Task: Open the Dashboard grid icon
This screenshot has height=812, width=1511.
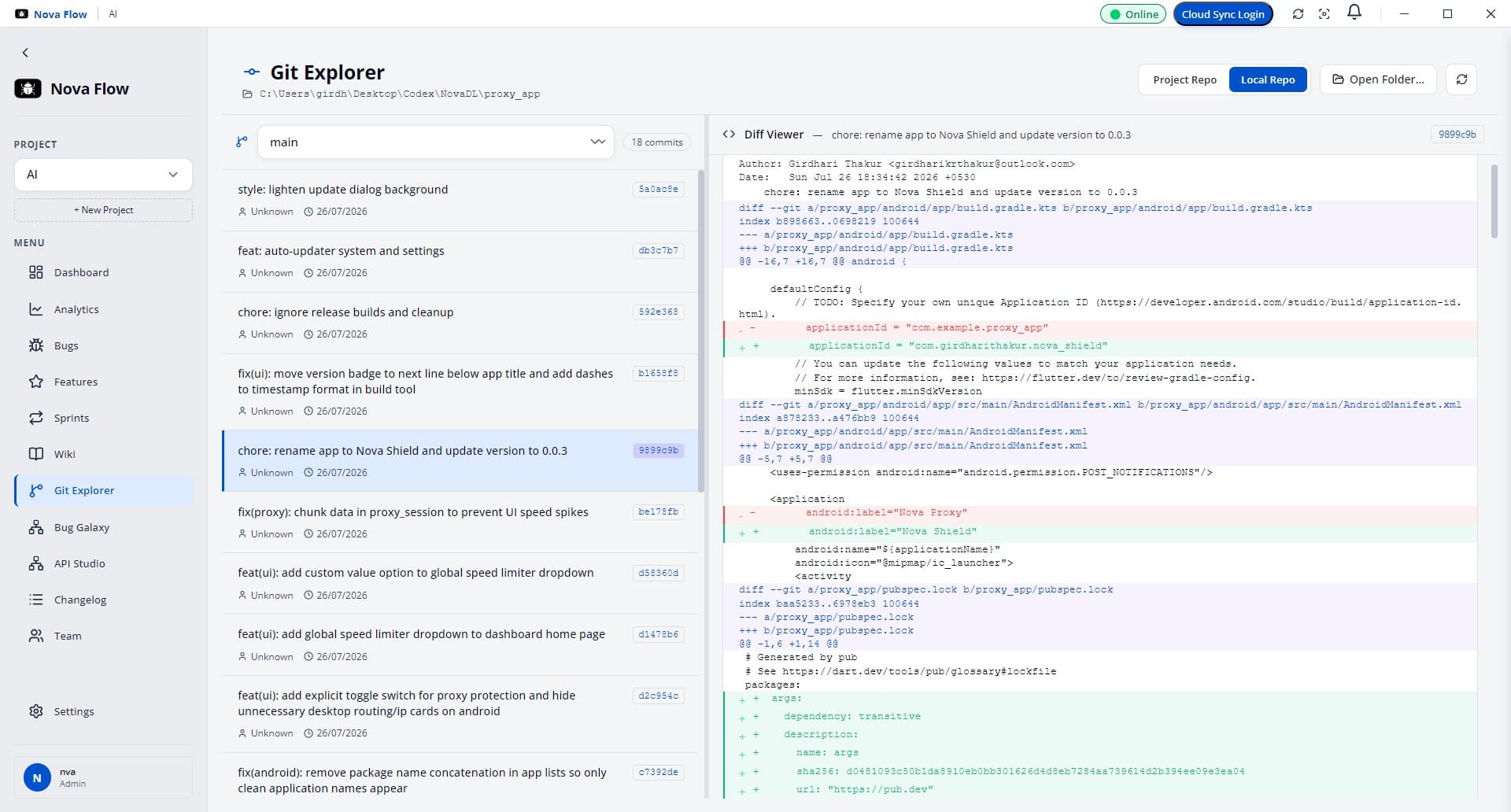Action: coord(36,272)
